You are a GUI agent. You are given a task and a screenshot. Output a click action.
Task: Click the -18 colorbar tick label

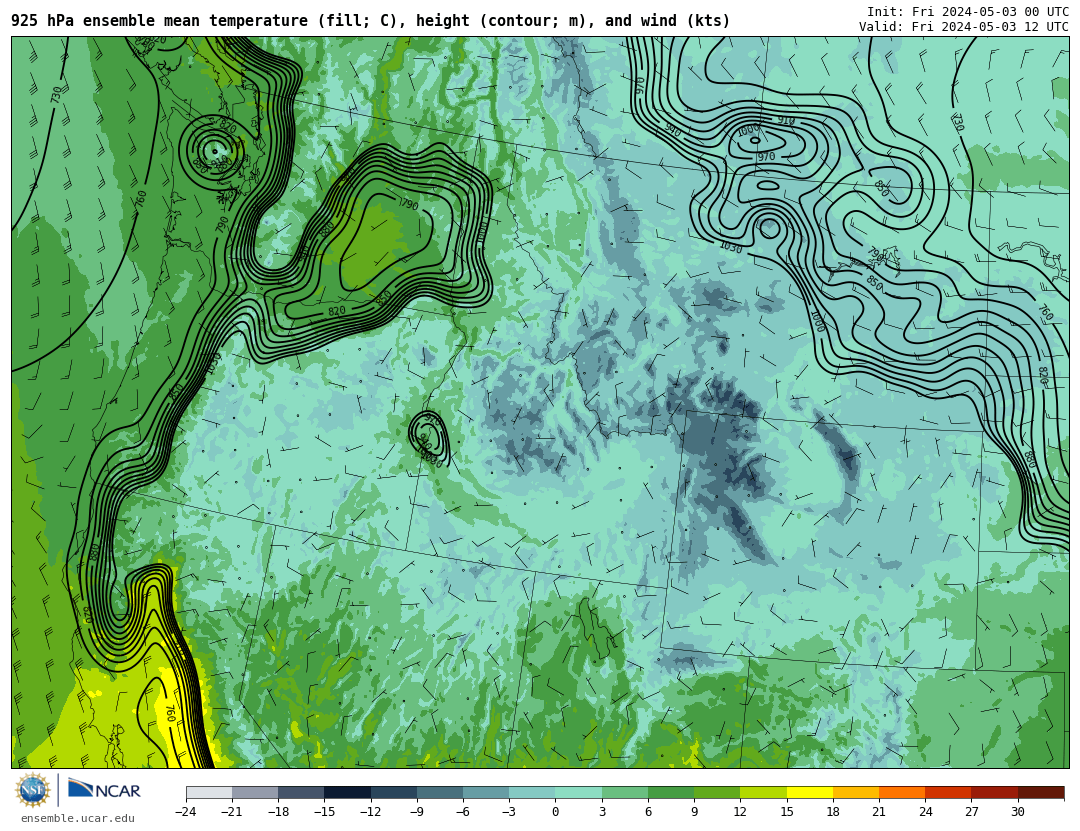[278, 812]
